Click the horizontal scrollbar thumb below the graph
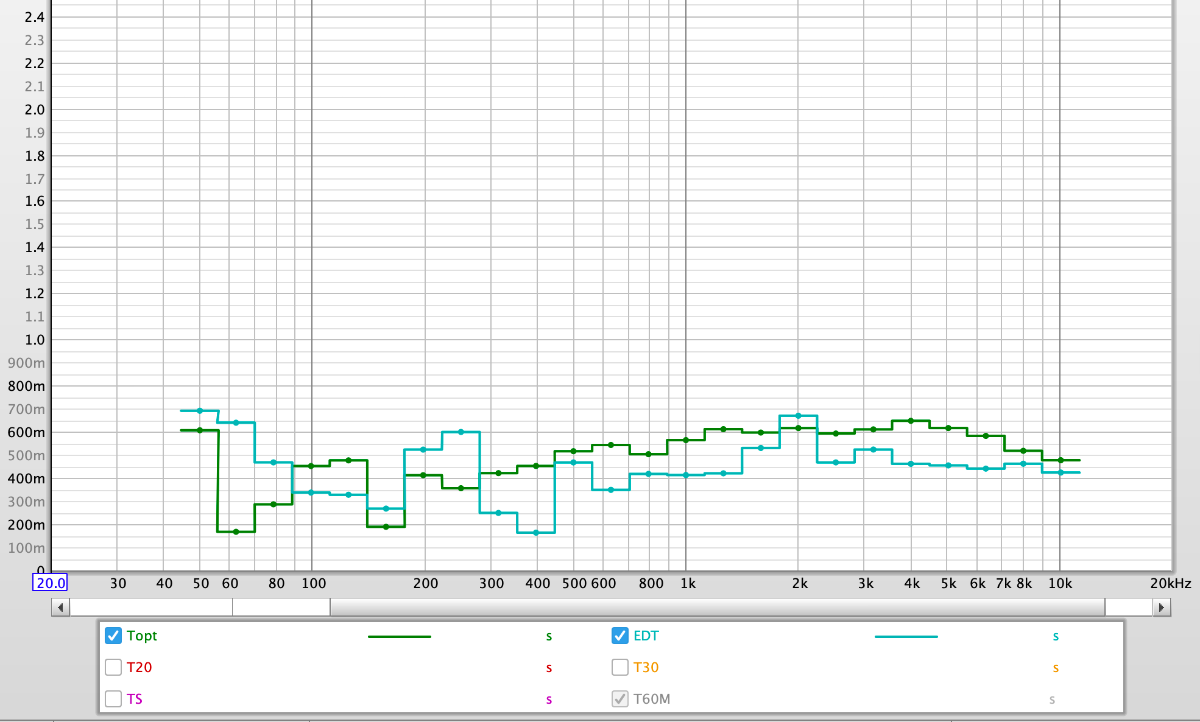The height and width of the screenshot is (722, 1200). pyautogui.click(x=716, y=607)
